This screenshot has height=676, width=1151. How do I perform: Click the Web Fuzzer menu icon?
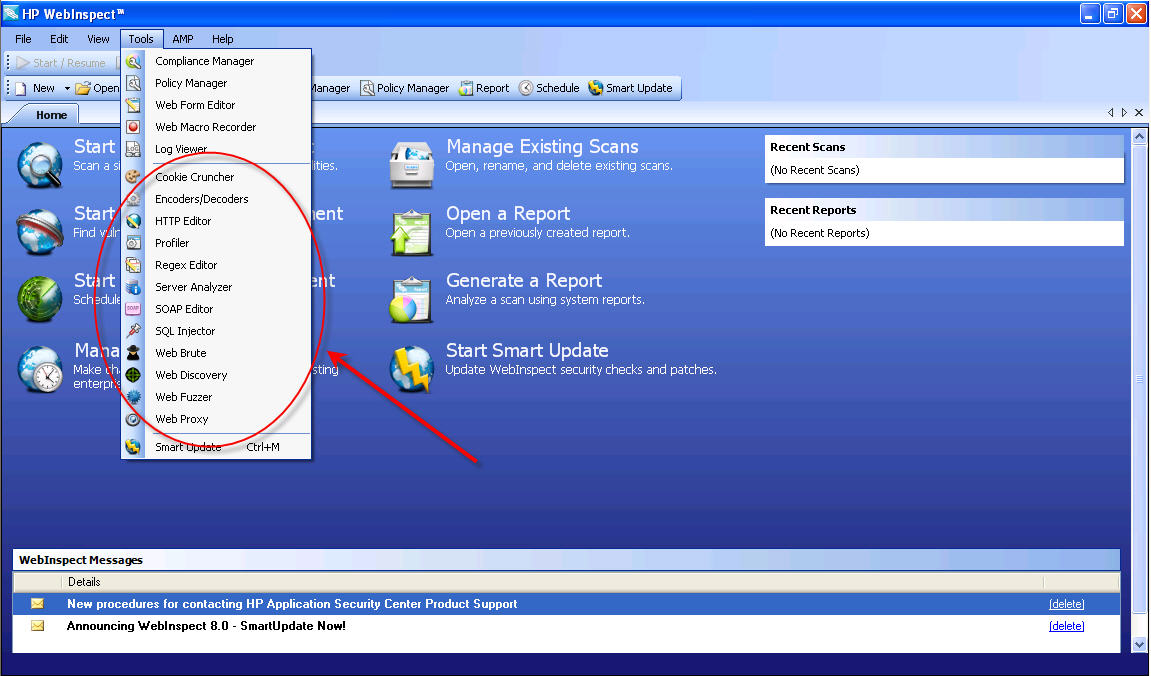tap(133, 397)
